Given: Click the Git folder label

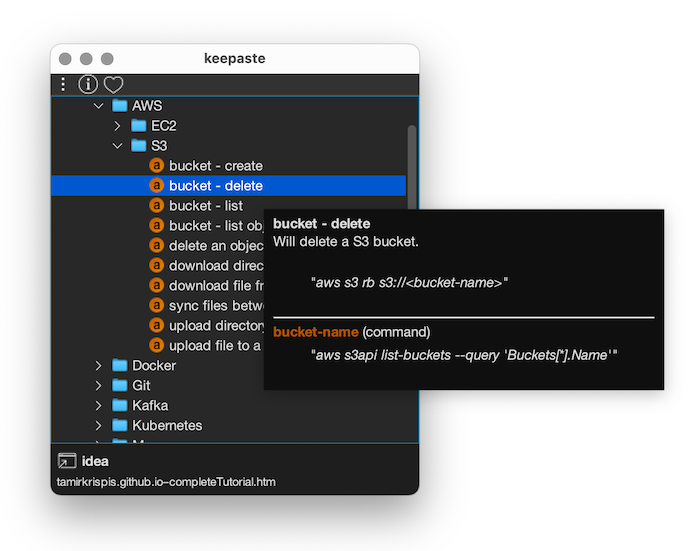Looking at the screenshot, I should pos(142,385).
